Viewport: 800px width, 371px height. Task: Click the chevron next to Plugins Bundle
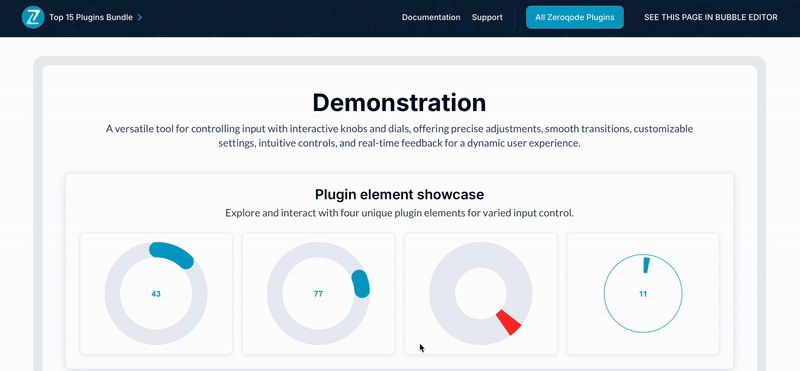tap(140, 17)
